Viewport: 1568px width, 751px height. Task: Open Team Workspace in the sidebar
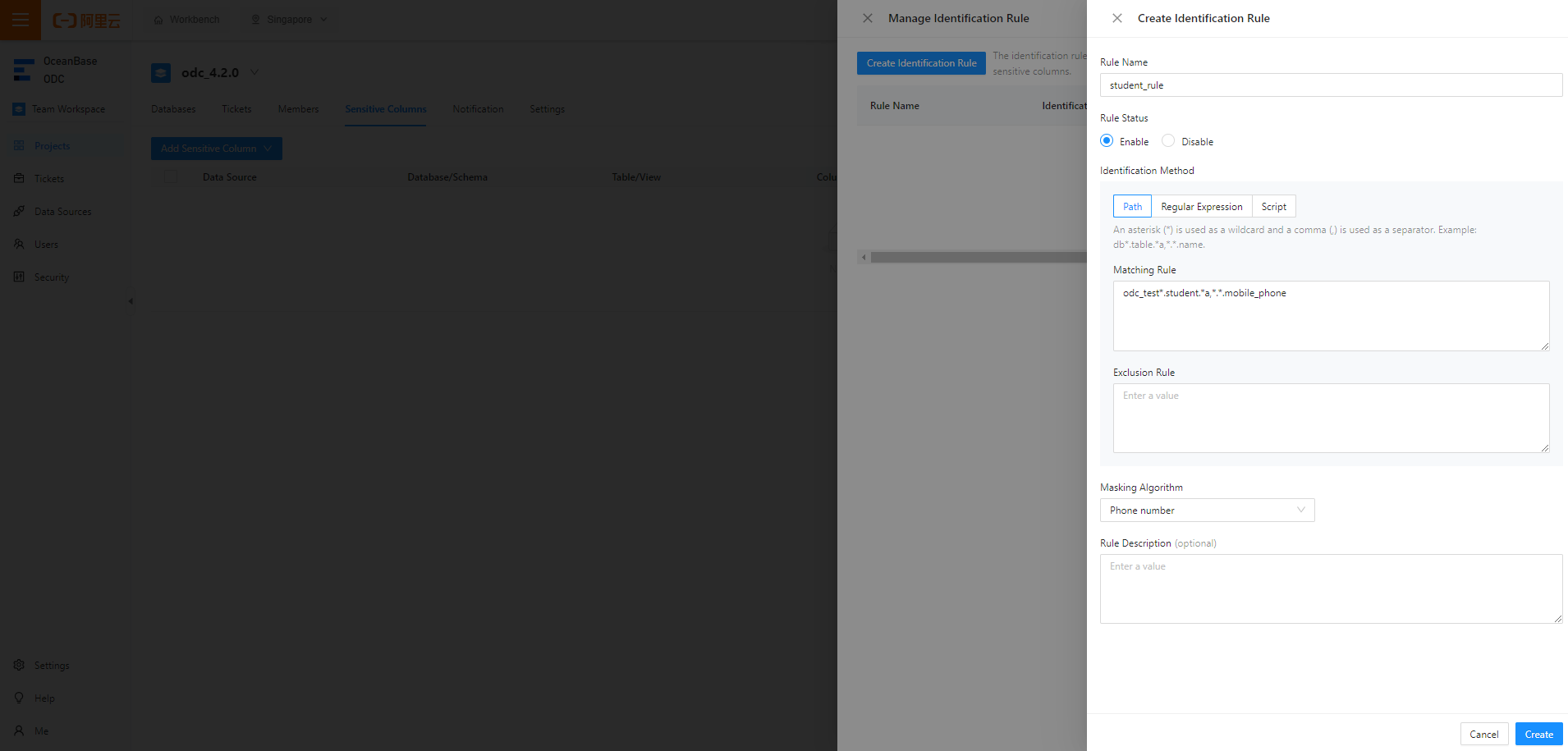[68, 109]
